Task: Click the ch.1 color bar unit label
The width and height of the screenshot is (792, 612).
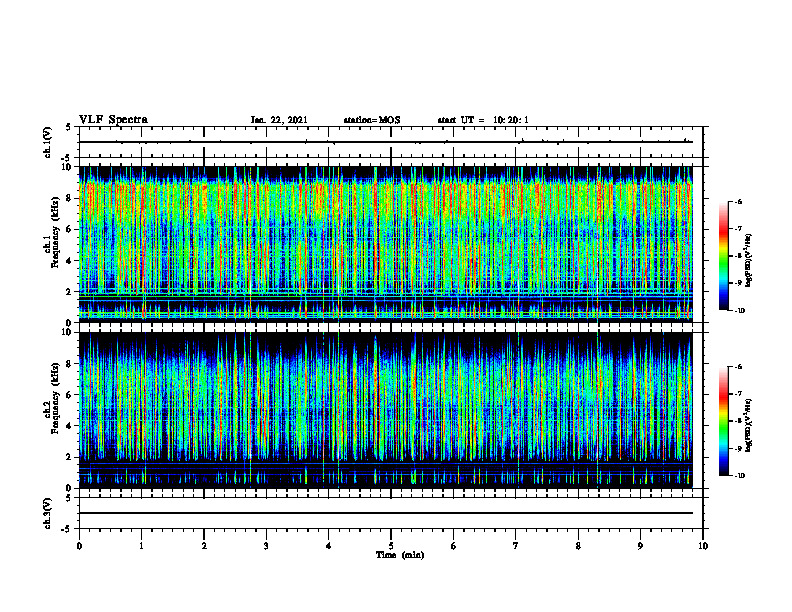Action: tap(749, 261)
